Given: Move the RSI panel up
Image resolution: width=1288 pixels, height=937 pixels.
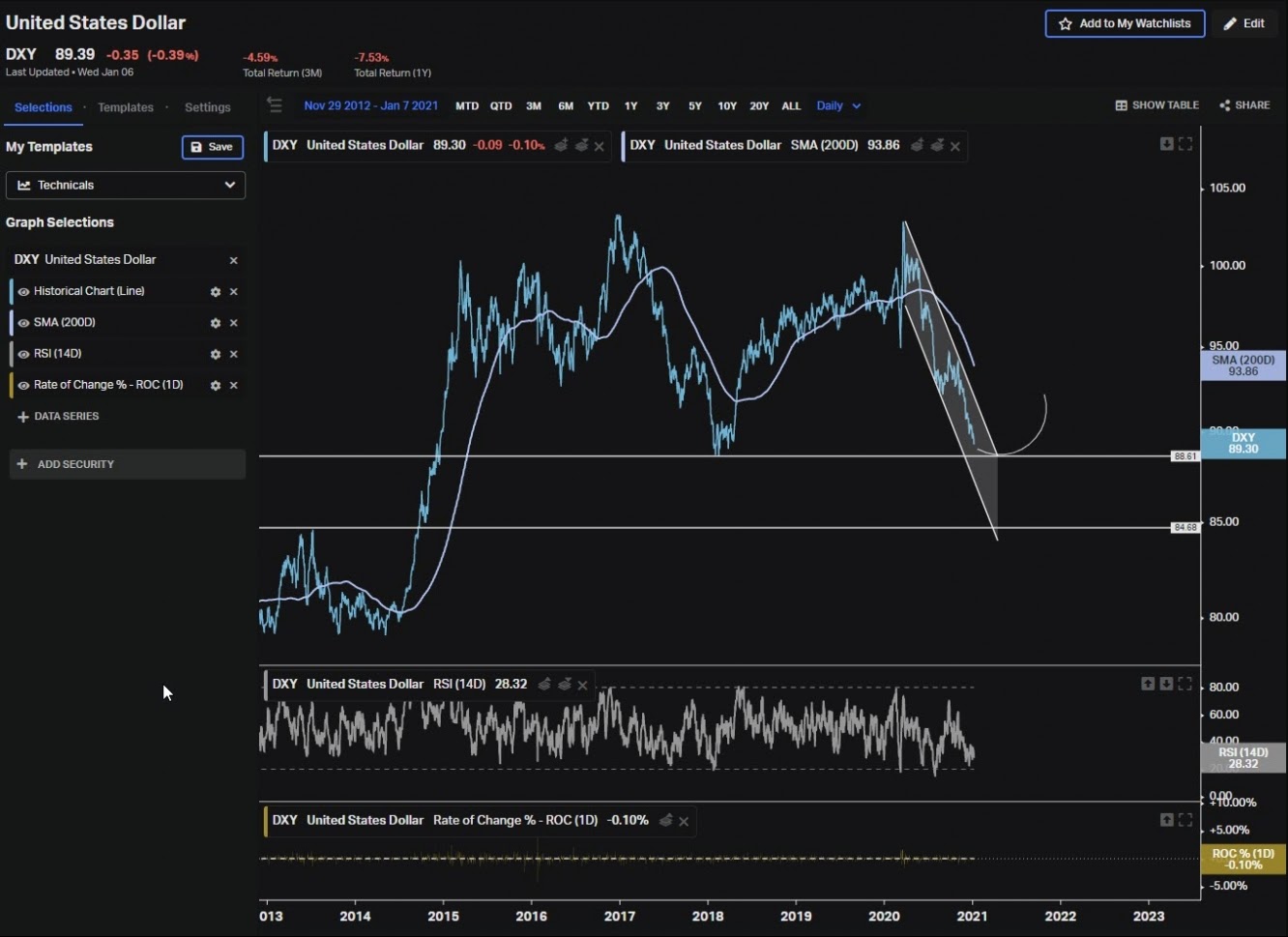Looking at the screenshot, I should click(x=1148, y=684).
